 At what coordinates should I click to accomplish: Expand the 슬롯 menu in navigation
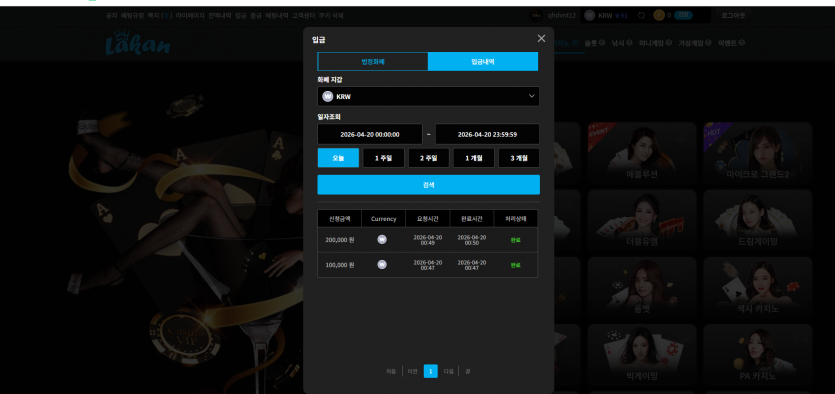click(x=594, y=43)
